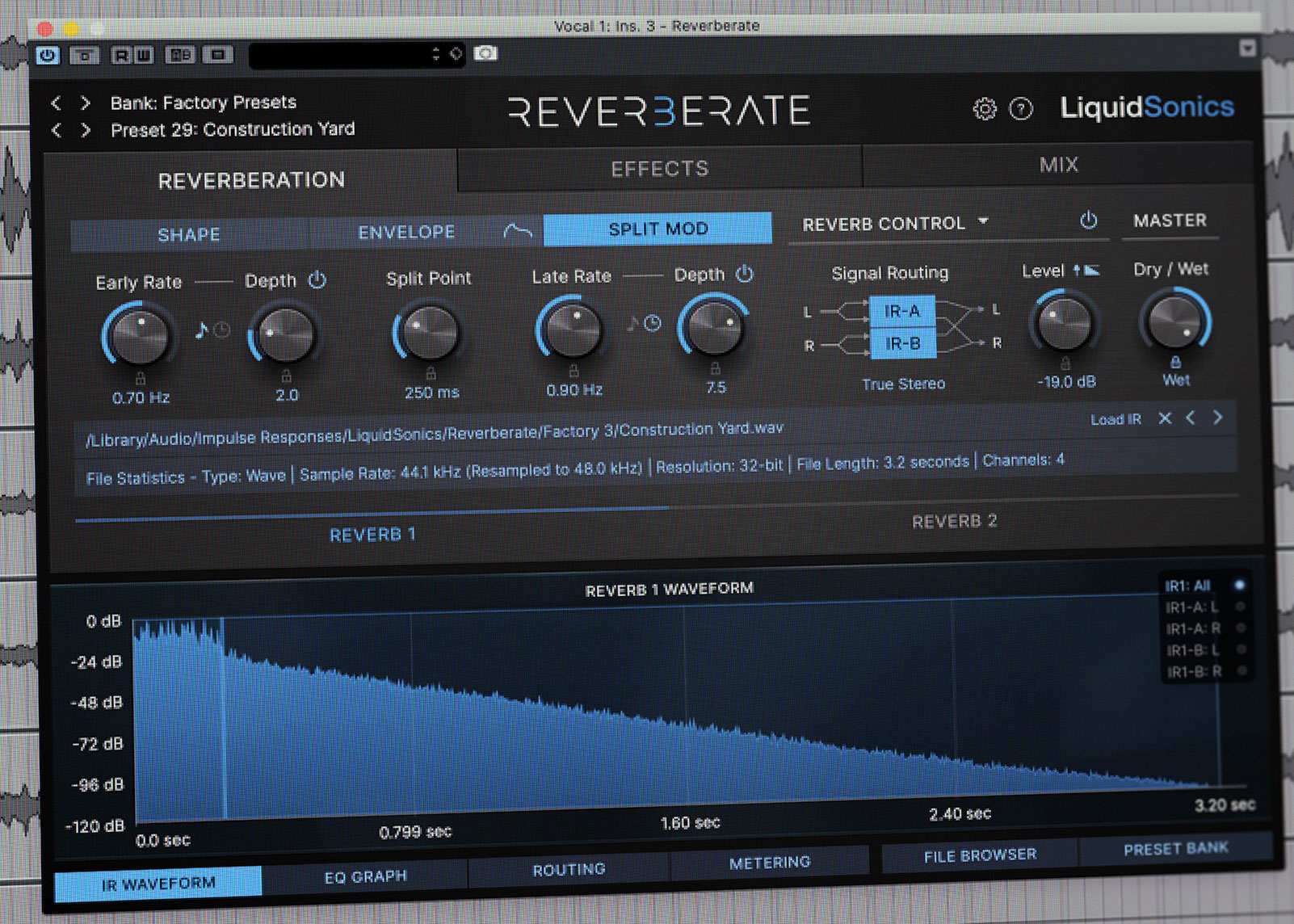Screen dimensions: 1294x924
Task: Toggle Early Depth modulation power
Action: point(317,279)
